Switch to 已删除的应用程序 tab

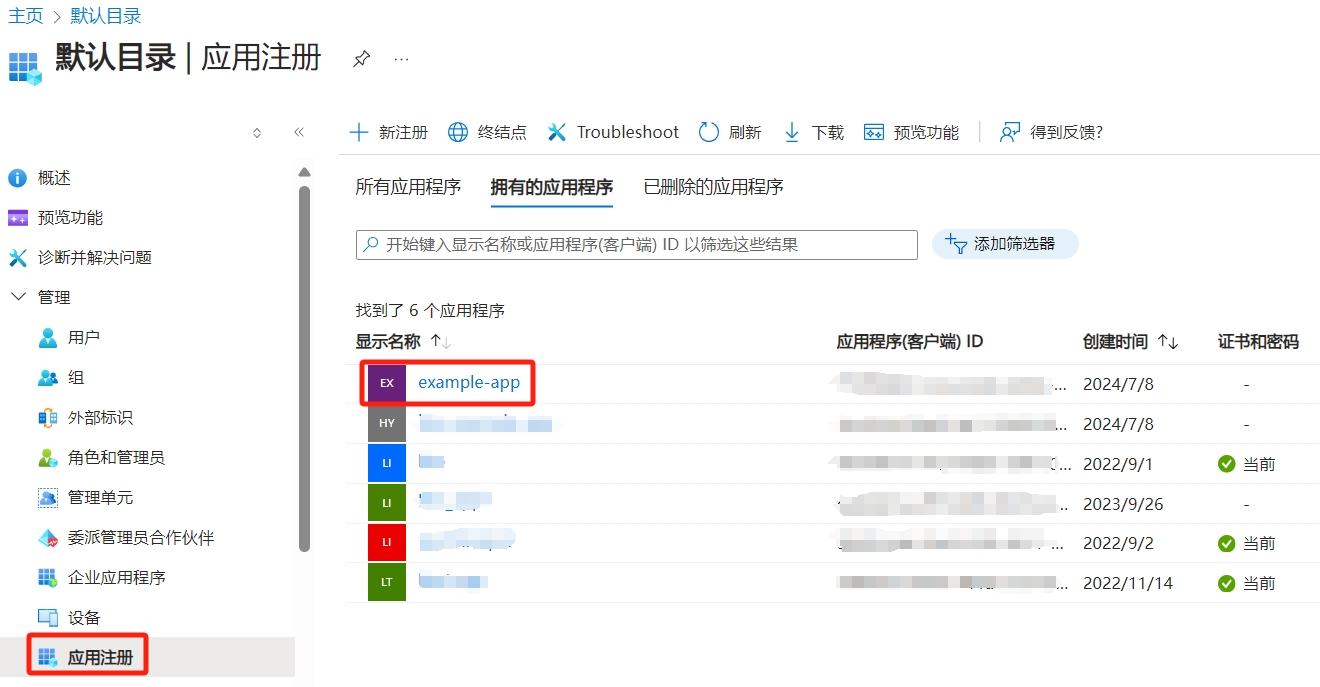click(713, 187)
